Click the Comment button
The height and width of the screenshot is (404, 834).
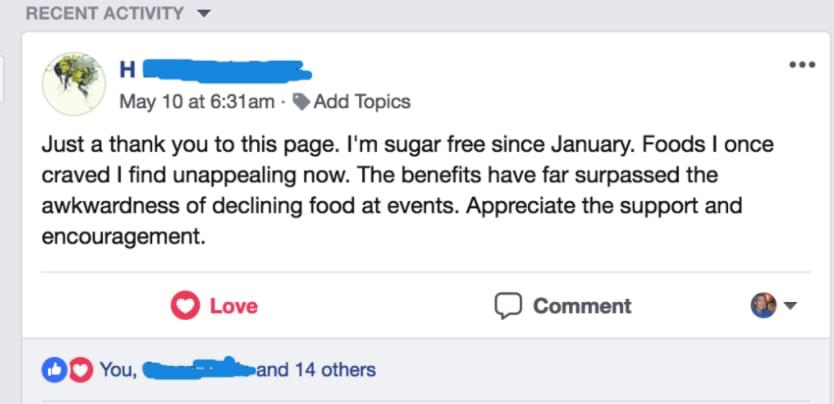coord(563,306)
